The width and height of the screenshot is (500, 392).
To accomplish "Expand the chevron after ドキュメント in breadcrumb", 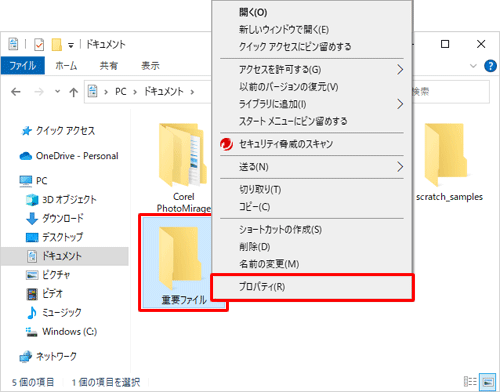I will [192, 92].
